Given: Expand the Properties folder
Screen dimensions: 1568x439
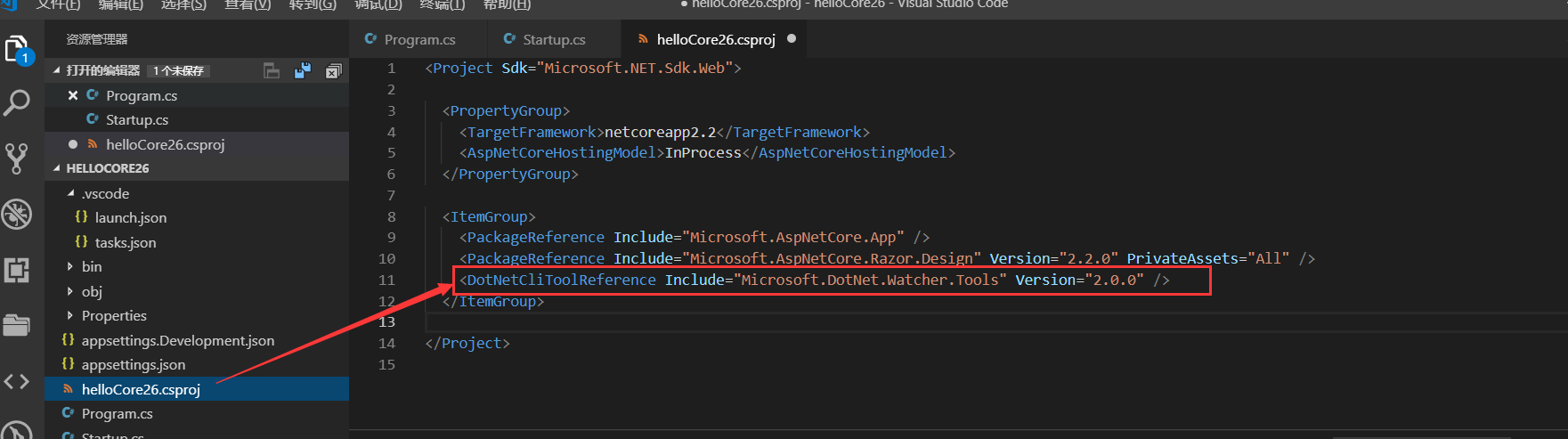Looking at the screenshot, I should (x=71, y=315).
